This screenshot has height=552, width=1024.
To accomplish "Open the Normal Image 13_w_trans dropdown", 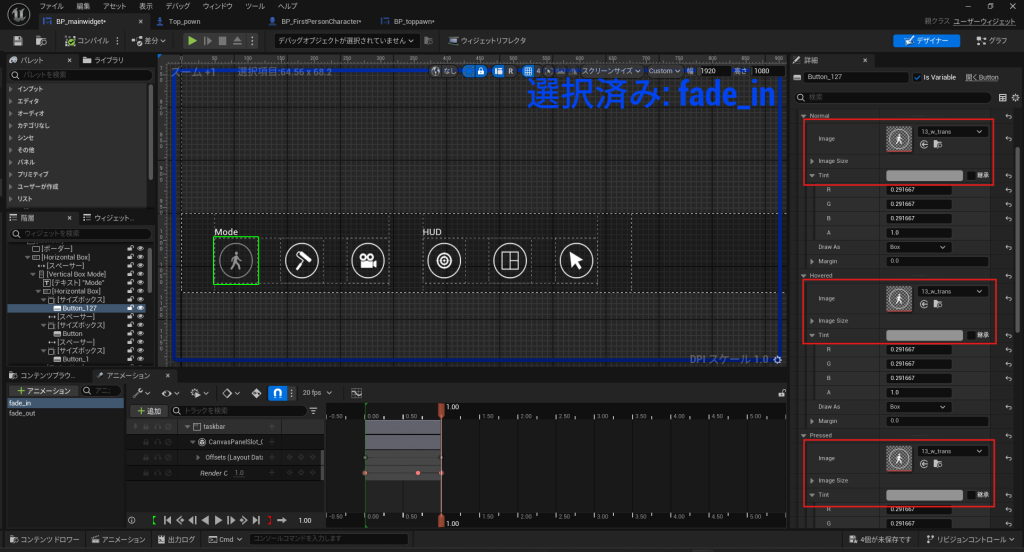I will [952, 132].
